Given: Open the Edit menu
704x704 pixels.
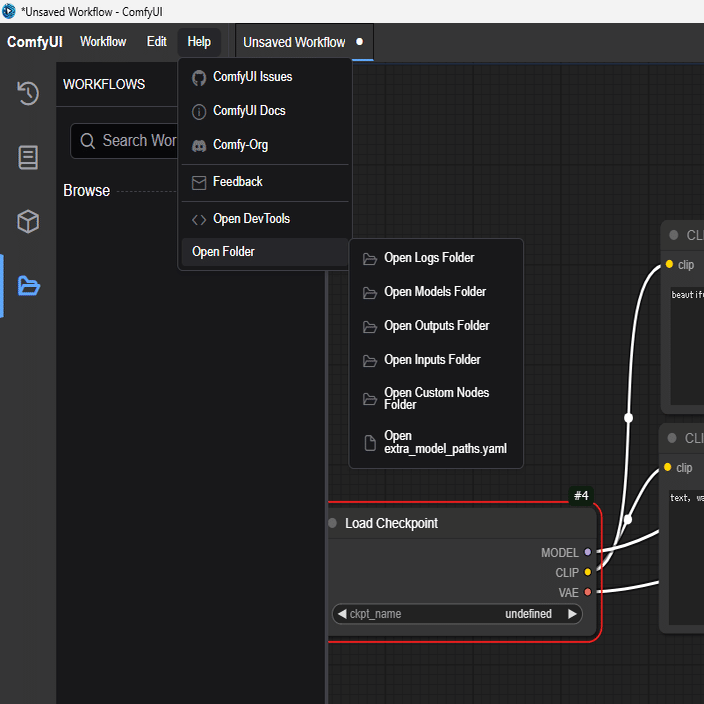Looking at the screenshot, I should point(157,42).
